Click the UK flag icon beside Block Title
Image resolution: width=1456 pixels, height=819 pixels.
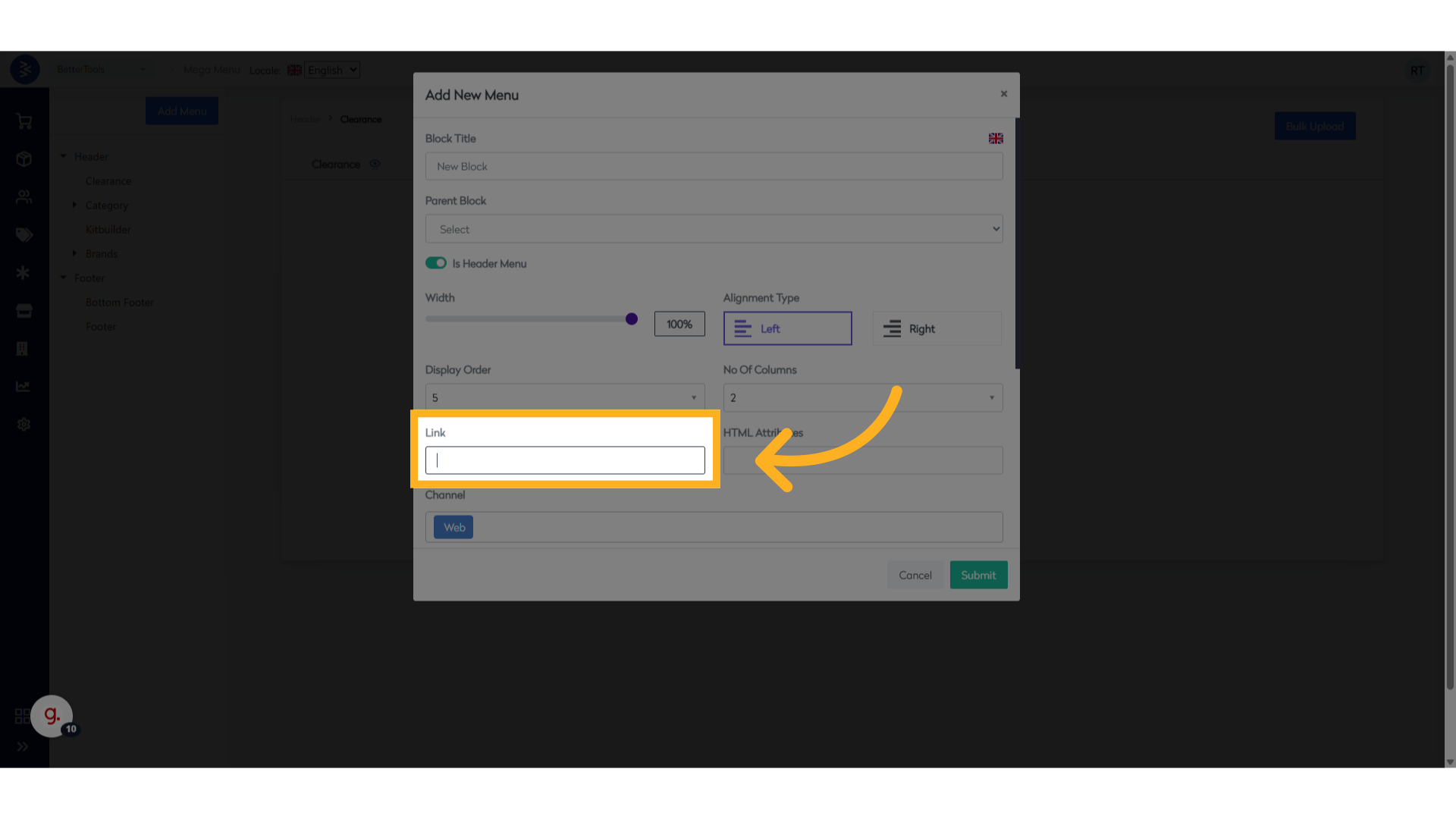click(996, 138)
